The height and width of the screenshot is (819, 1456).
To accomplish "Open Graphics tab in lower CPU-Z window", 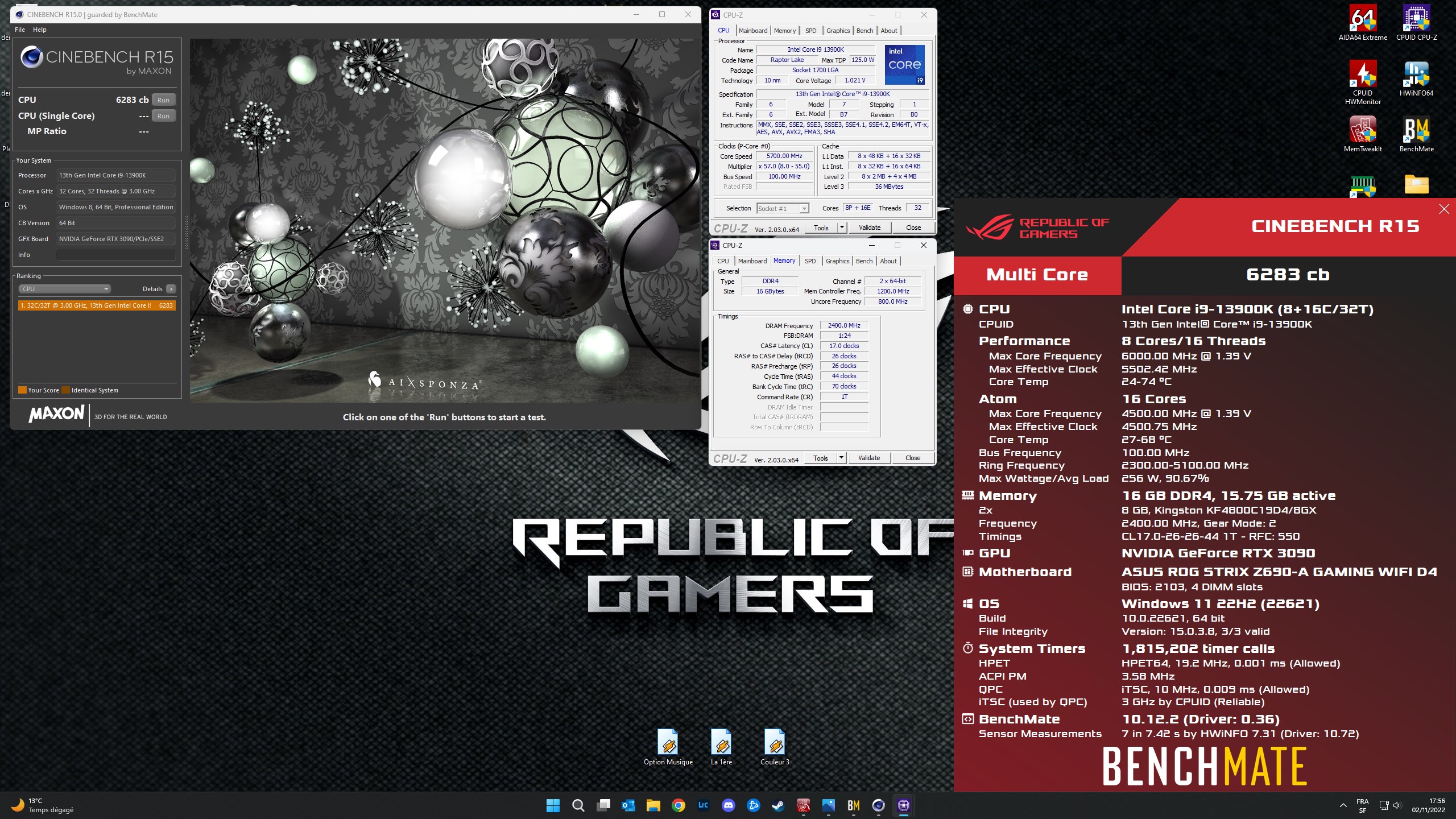I will click(x=837, y=261).
